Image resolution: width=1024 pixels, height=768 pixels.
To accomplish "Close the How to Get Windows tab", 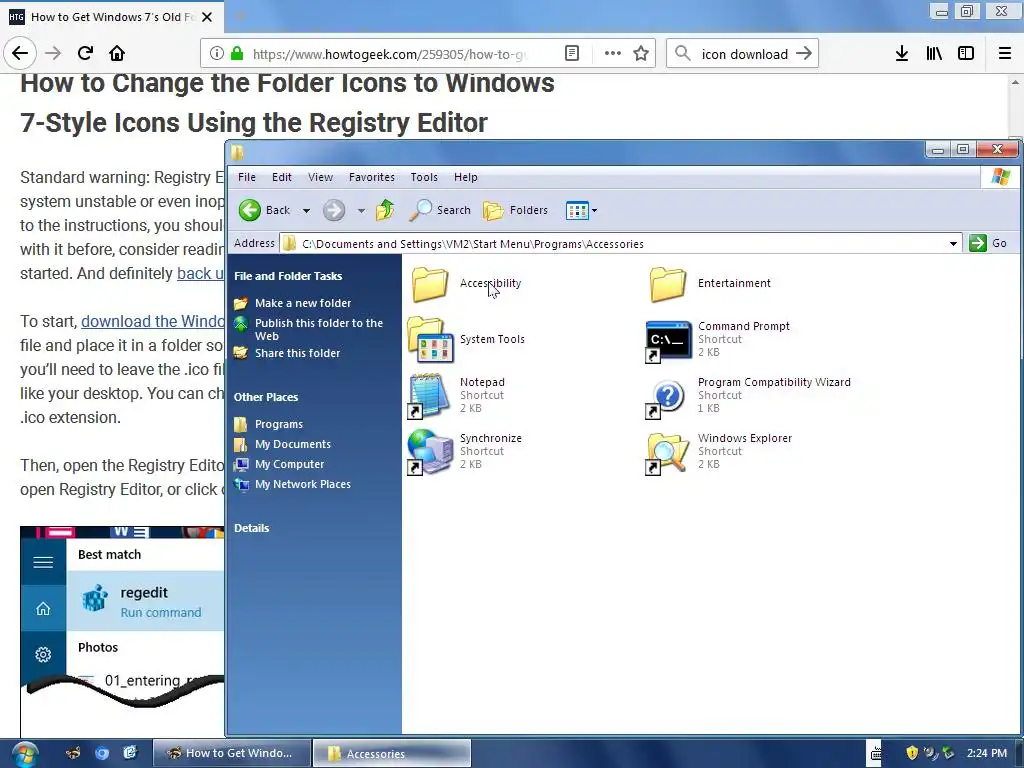I will click(207, 17).
